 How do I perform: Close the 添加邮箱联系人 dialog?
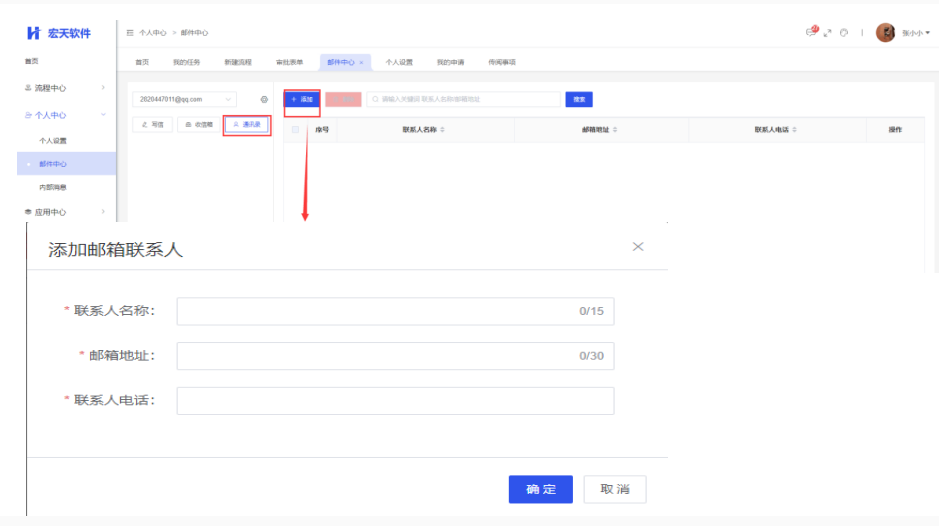(638, 247)
